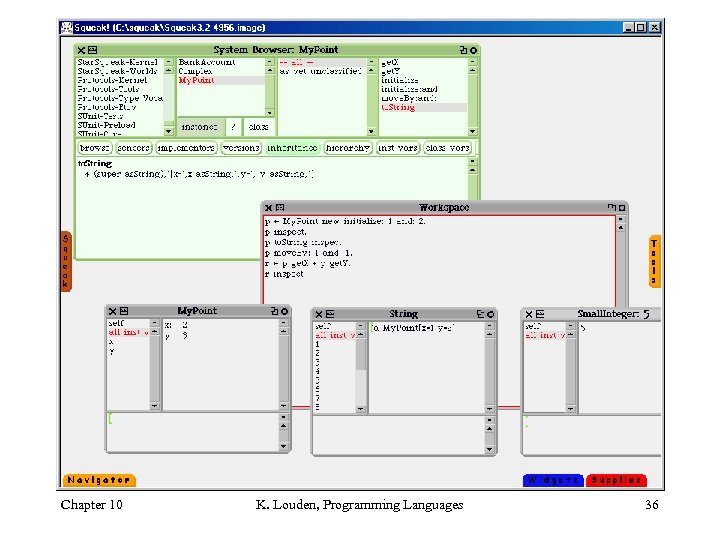The image size is (720, 540).
Task: Switch to instance side in the class pane
Action: tap(200, 127)
